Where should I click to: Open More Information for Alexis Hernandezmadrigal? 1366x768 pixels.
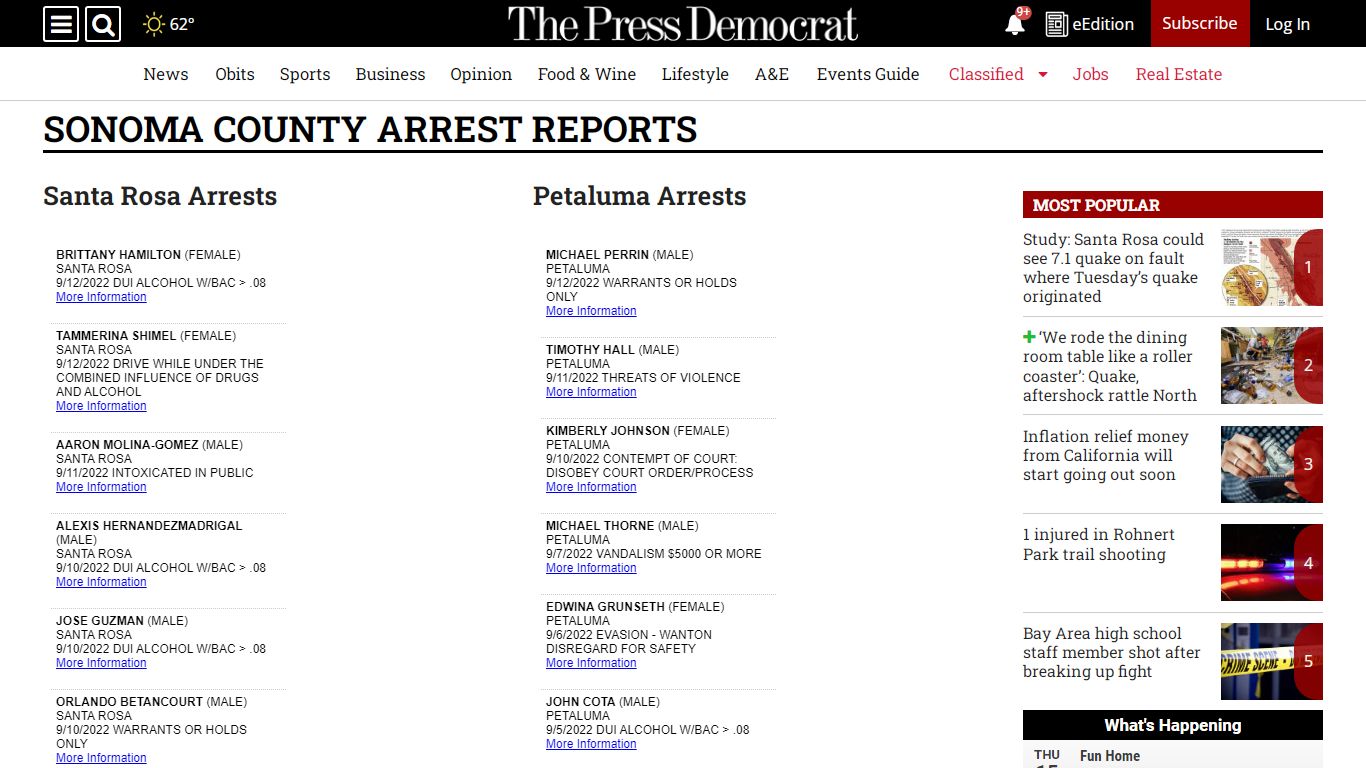click(101, 582)
